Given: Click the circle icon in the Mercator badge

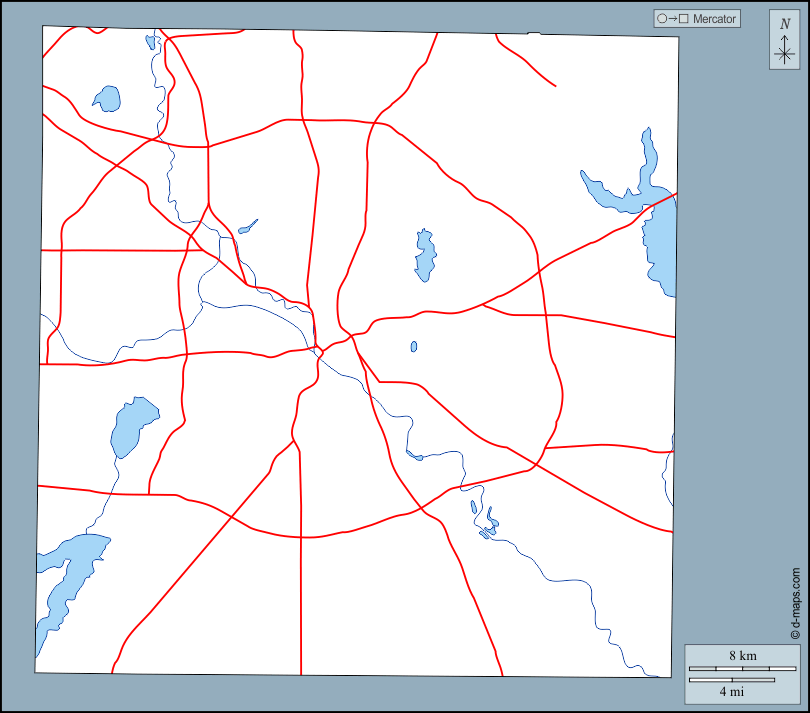Looking at the screenshot, I should pos(662,19).
